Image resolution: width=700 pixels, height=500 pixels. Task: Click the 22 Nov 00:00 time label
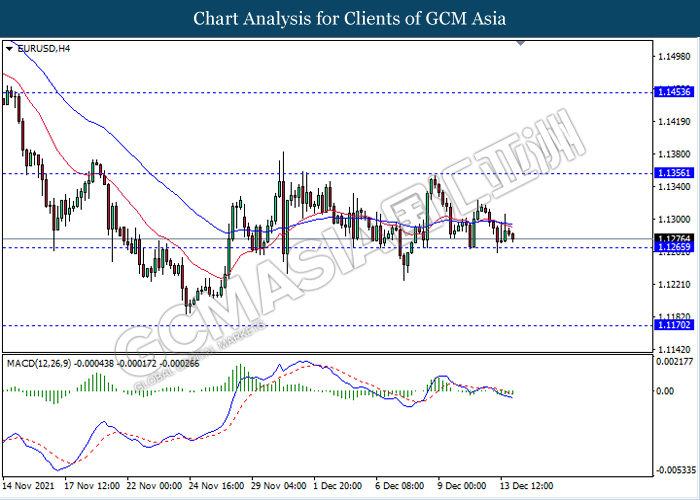tap(154, 485)
